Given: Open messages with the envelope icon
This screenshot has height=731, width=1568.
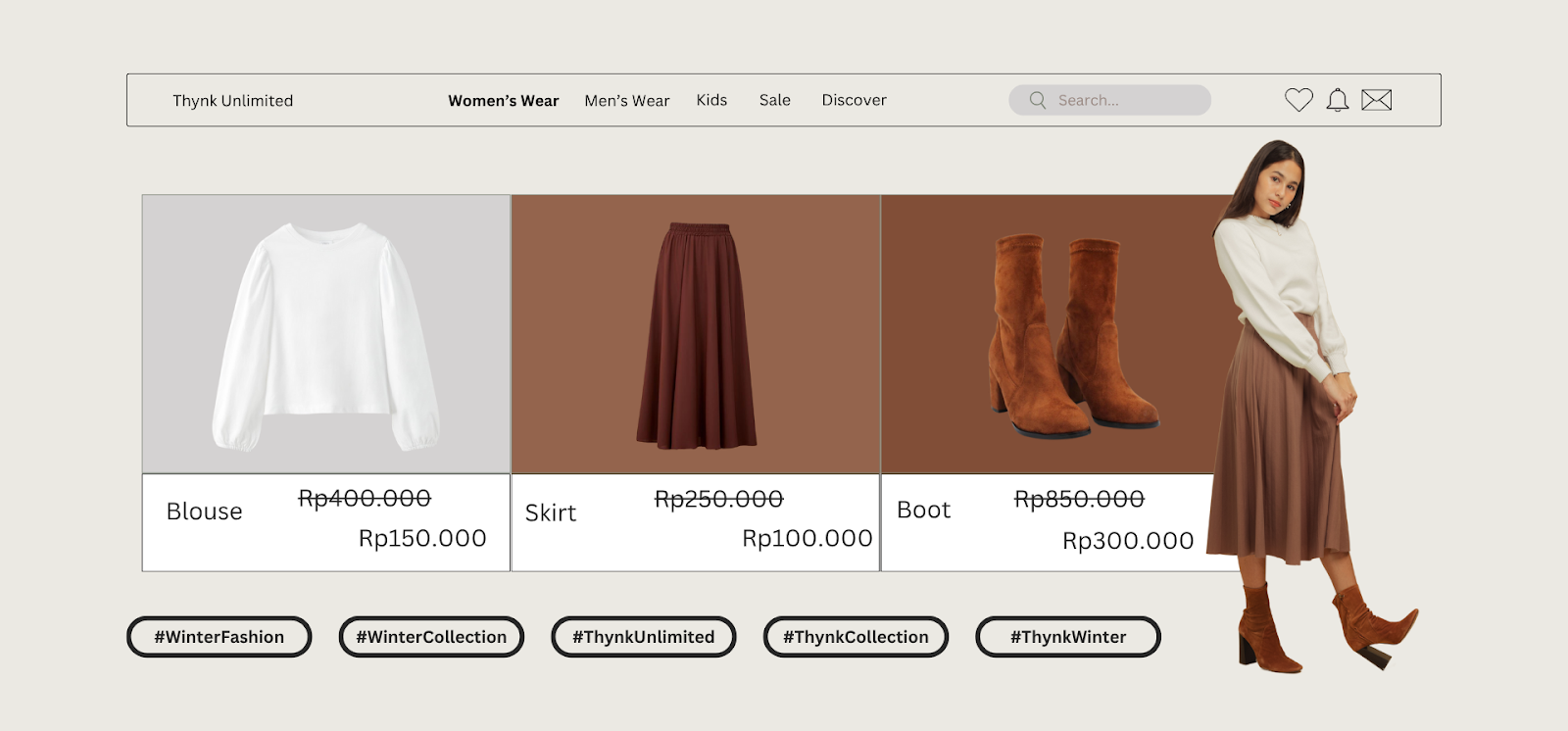Looking at the screenshot, I should 1377,100.
